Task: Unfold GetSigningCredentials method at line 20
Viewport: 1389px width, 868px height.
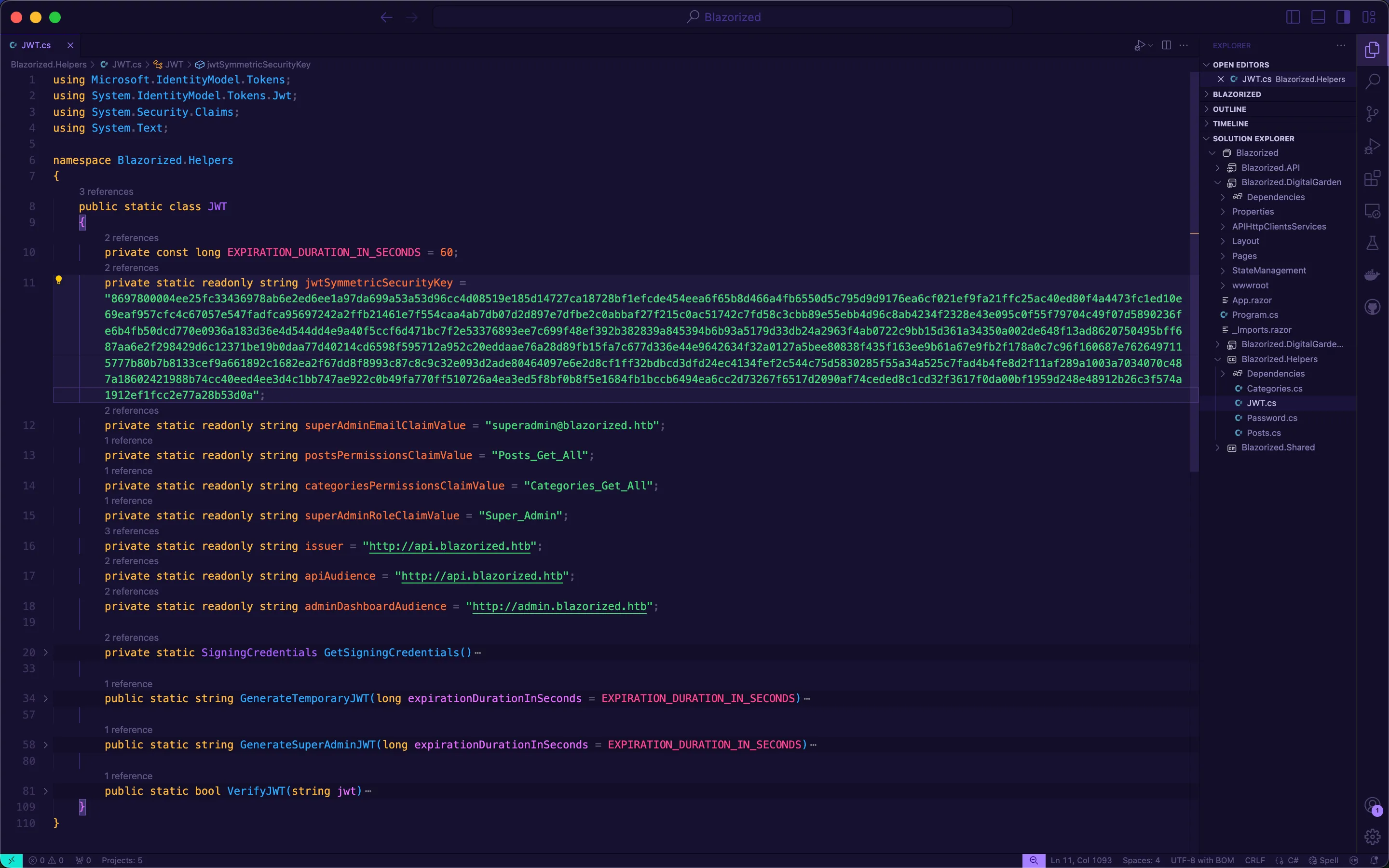Action: pos(46,653)
